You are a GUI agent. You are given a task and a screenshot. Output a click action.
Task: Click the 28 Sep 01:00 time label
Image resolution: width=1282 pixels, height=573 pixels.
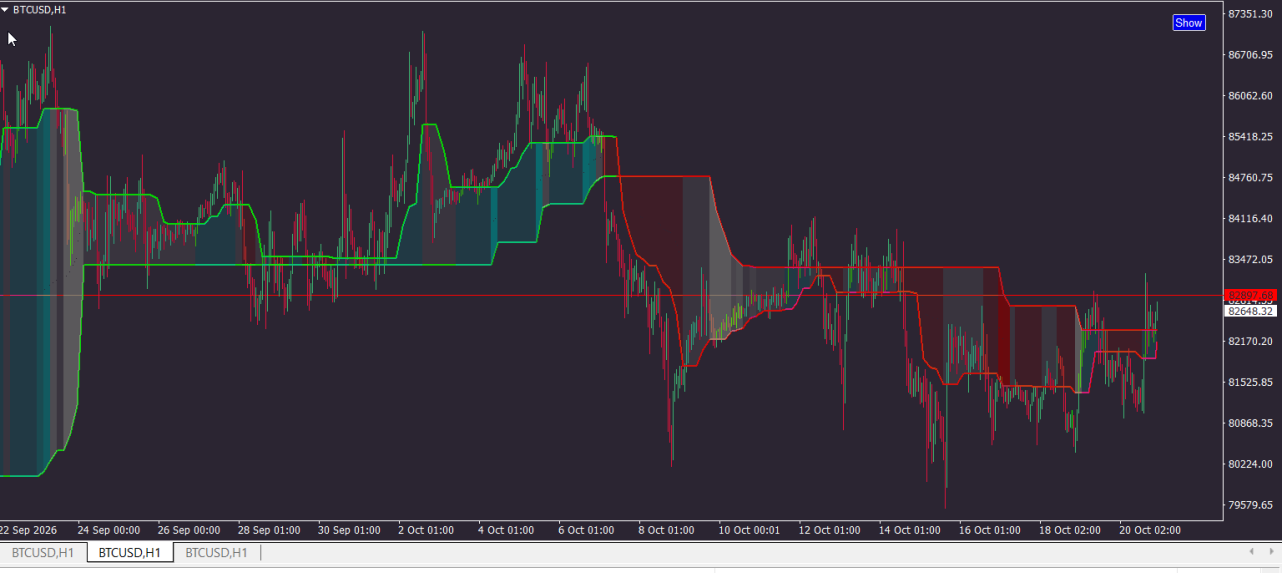coord(269,530)
